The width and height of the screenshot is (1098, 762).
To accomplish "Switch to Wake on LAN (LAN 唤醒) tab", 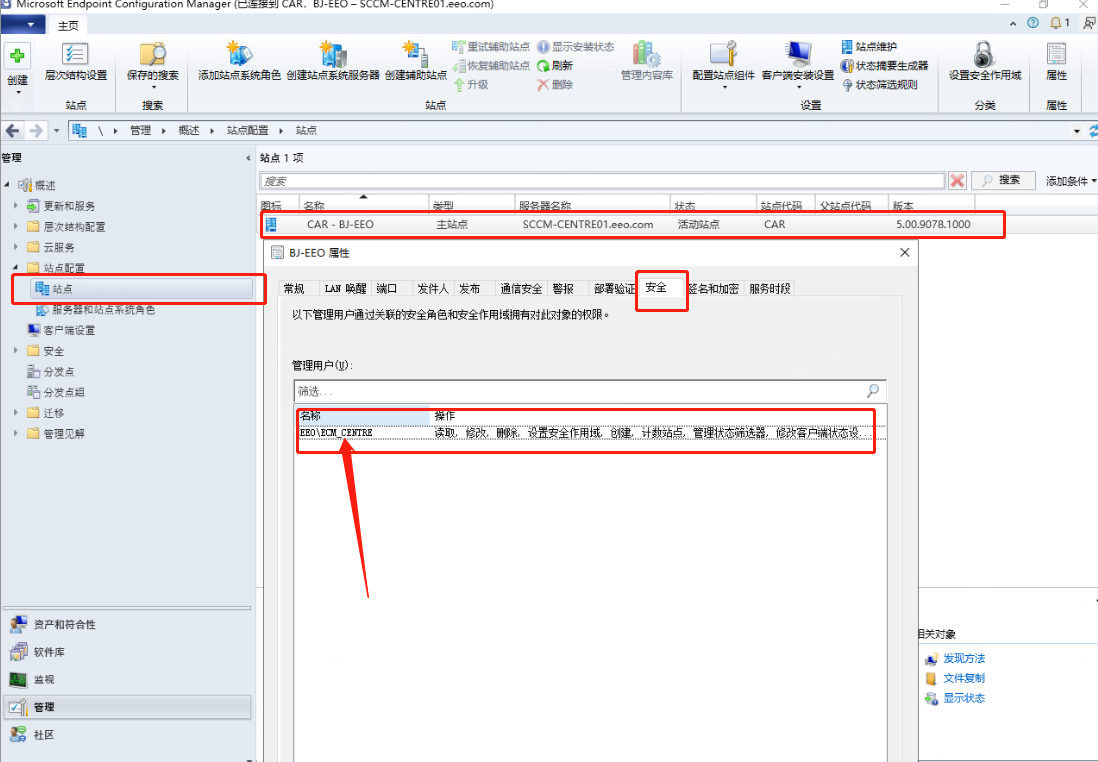I will click(x=345, y=289).
